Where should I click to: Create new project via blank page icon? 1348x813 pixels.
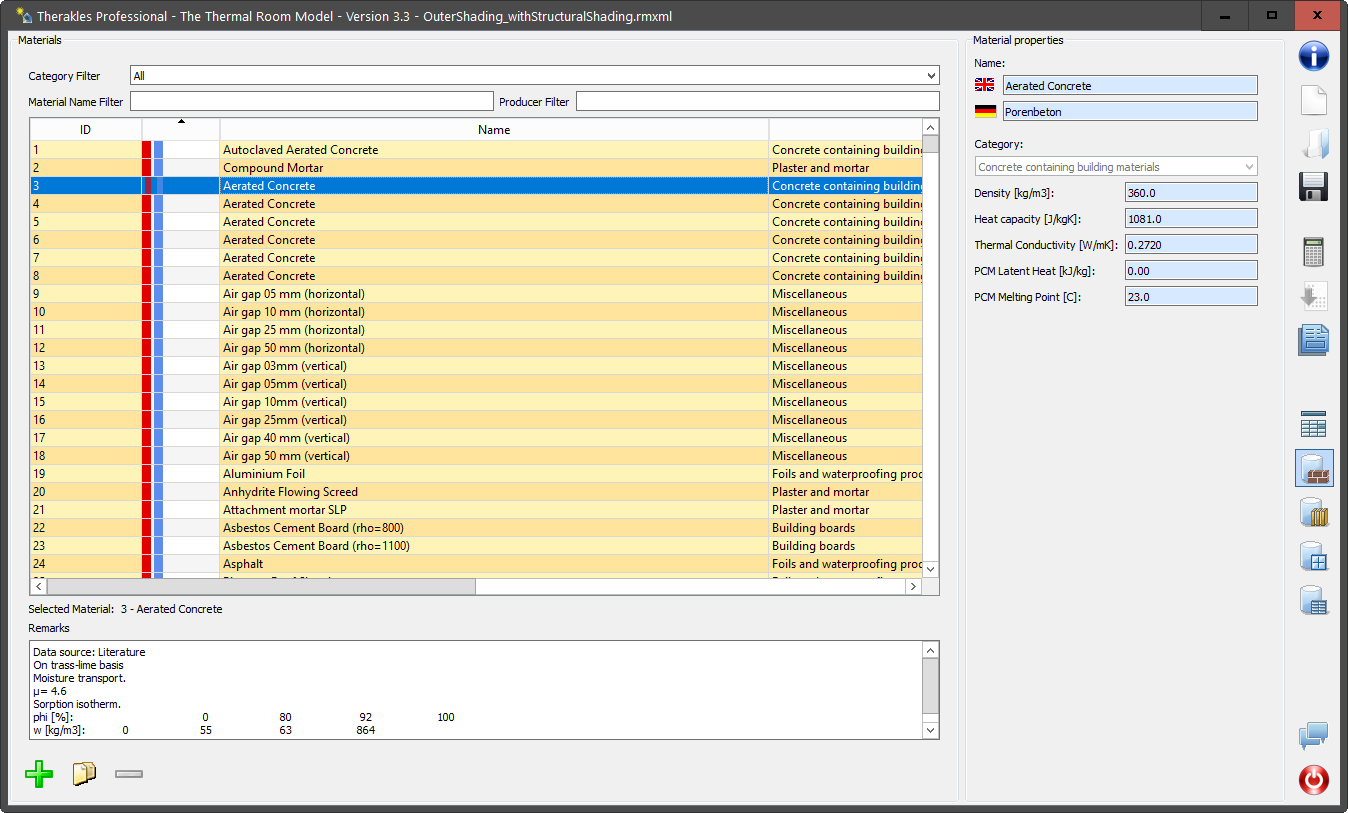point(1314,100)
